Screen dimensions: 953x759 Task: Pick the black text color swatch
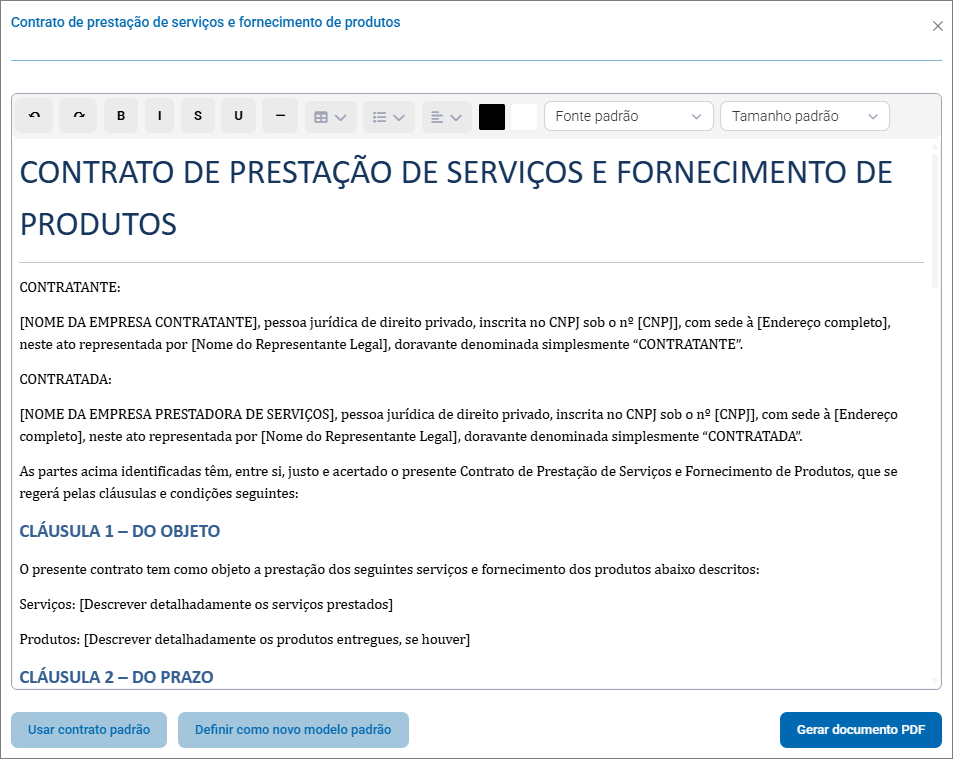[492, 117]
